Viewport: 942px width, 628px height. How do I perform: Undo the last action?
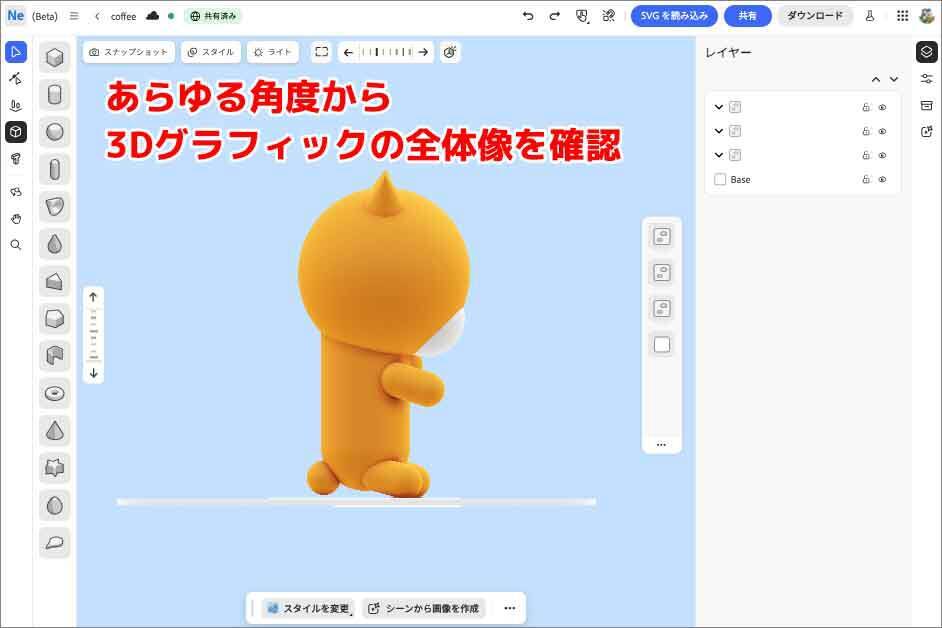528,16
